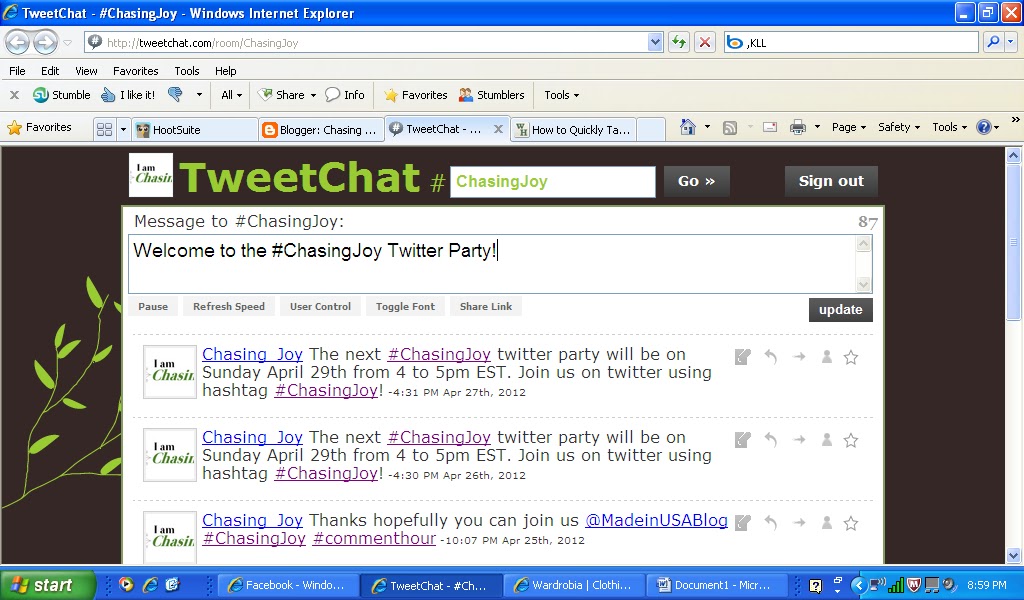Switch to Wardrobia window in taskbar

point(573,585)
